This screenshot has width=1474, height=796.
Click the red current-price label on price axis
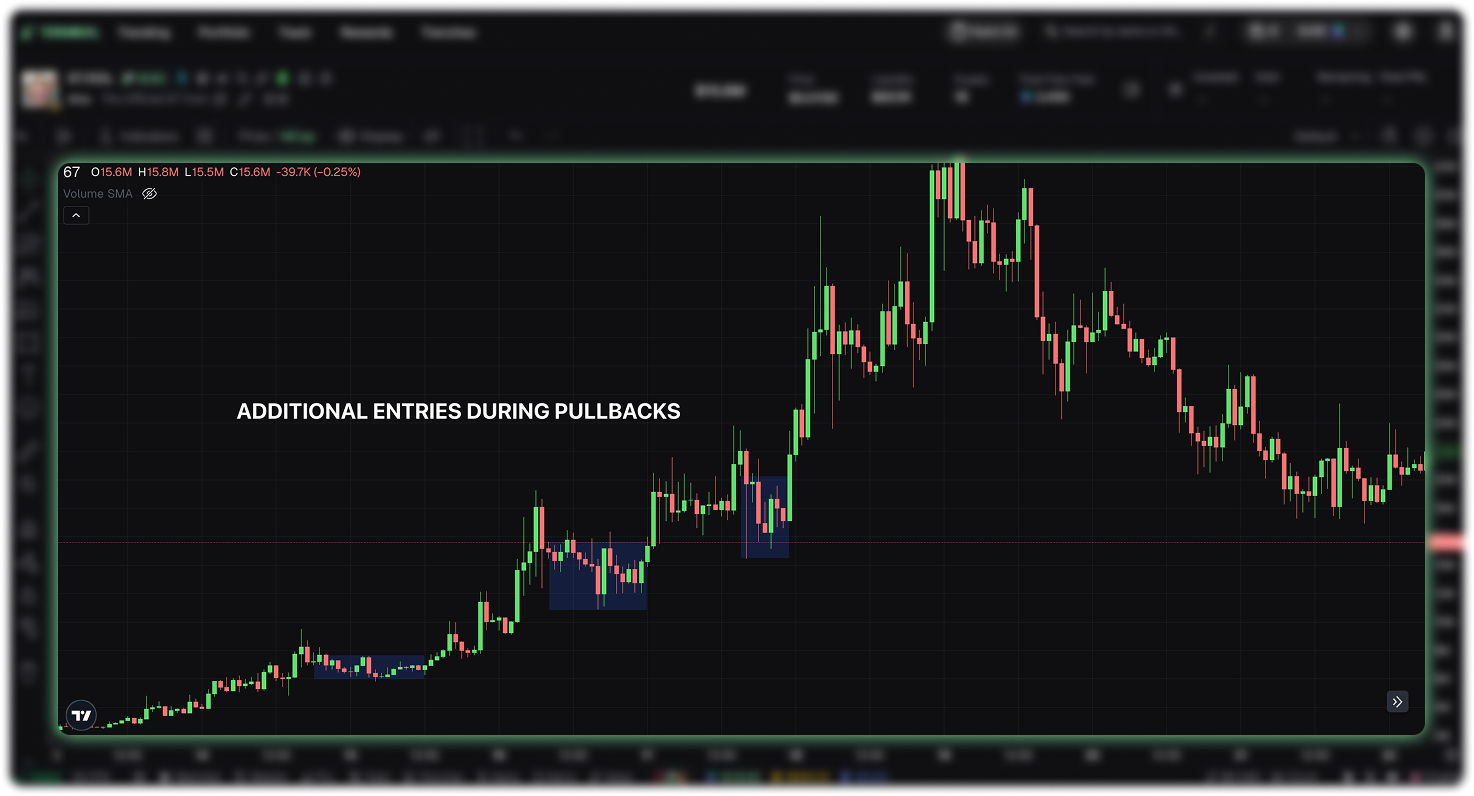coord(1450,543)
